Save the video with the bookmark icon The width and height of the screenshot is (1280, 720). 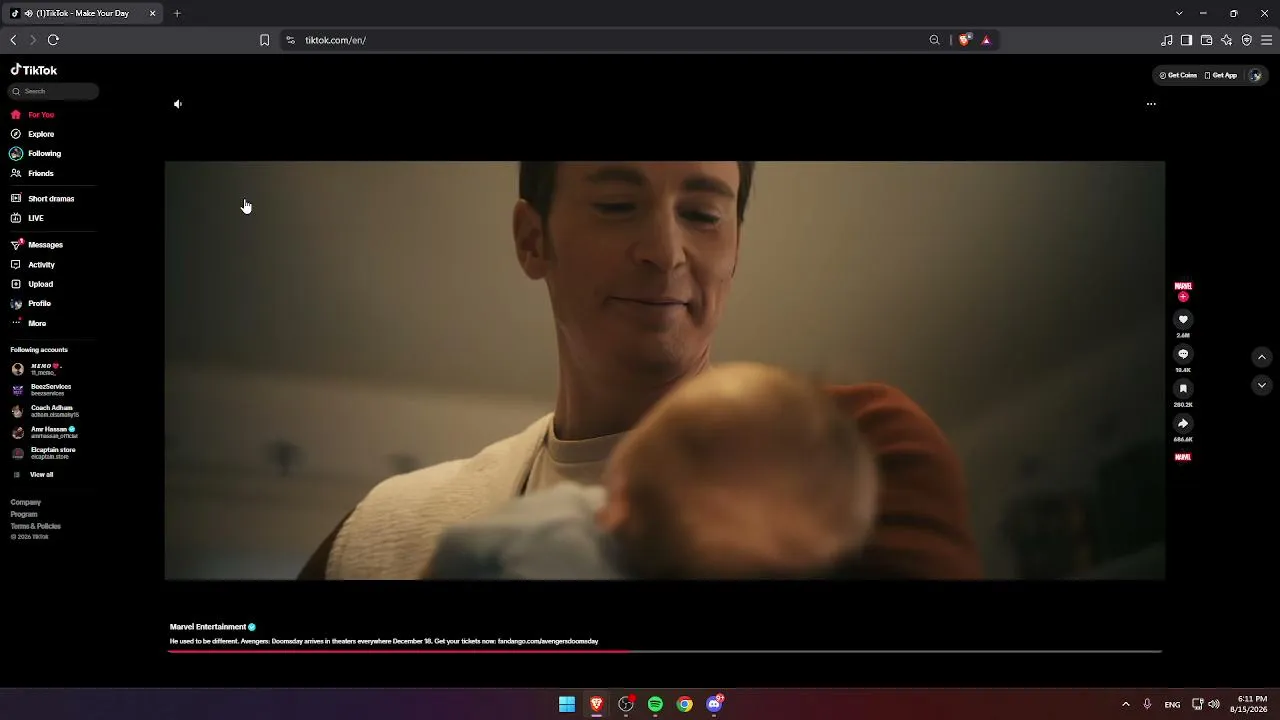click(x=1183, y=389)
